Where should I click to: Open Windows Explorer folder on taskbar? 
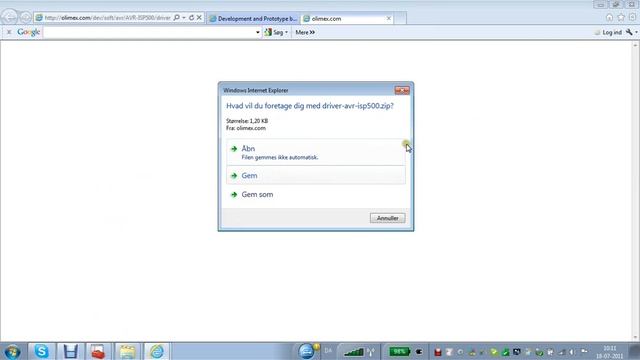[x=127, y=351]
